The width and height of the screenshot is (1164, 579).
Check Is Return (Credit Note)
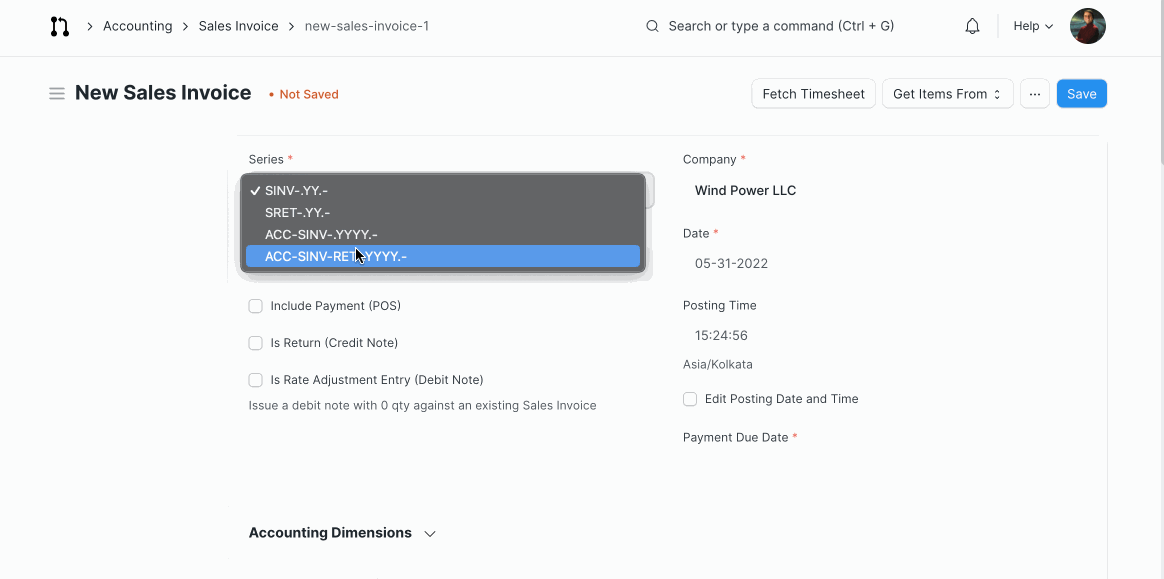click(255, 343)
